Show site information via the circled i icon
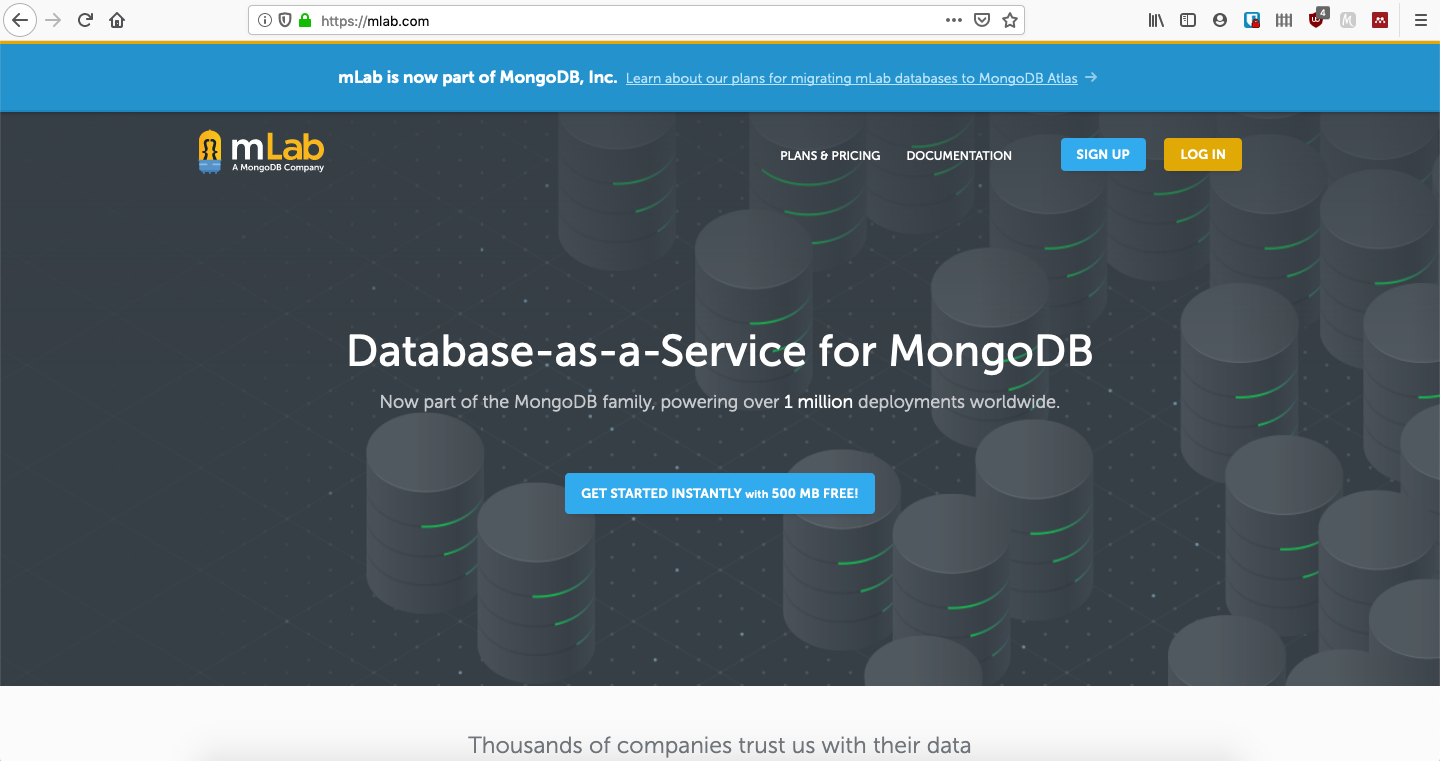This screenshot has width=1440, height=761. tap(265, 20)
